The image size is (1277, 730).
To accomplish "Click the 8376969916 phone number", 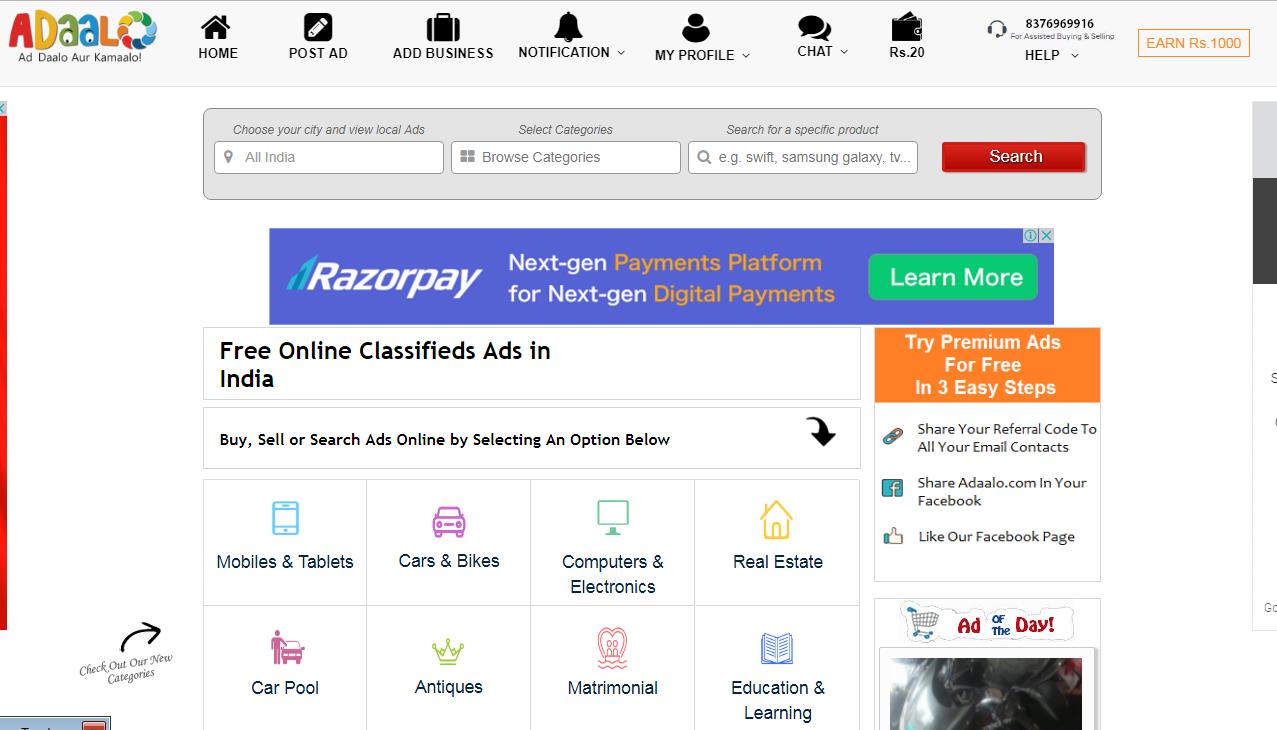I will point(1059,23).
